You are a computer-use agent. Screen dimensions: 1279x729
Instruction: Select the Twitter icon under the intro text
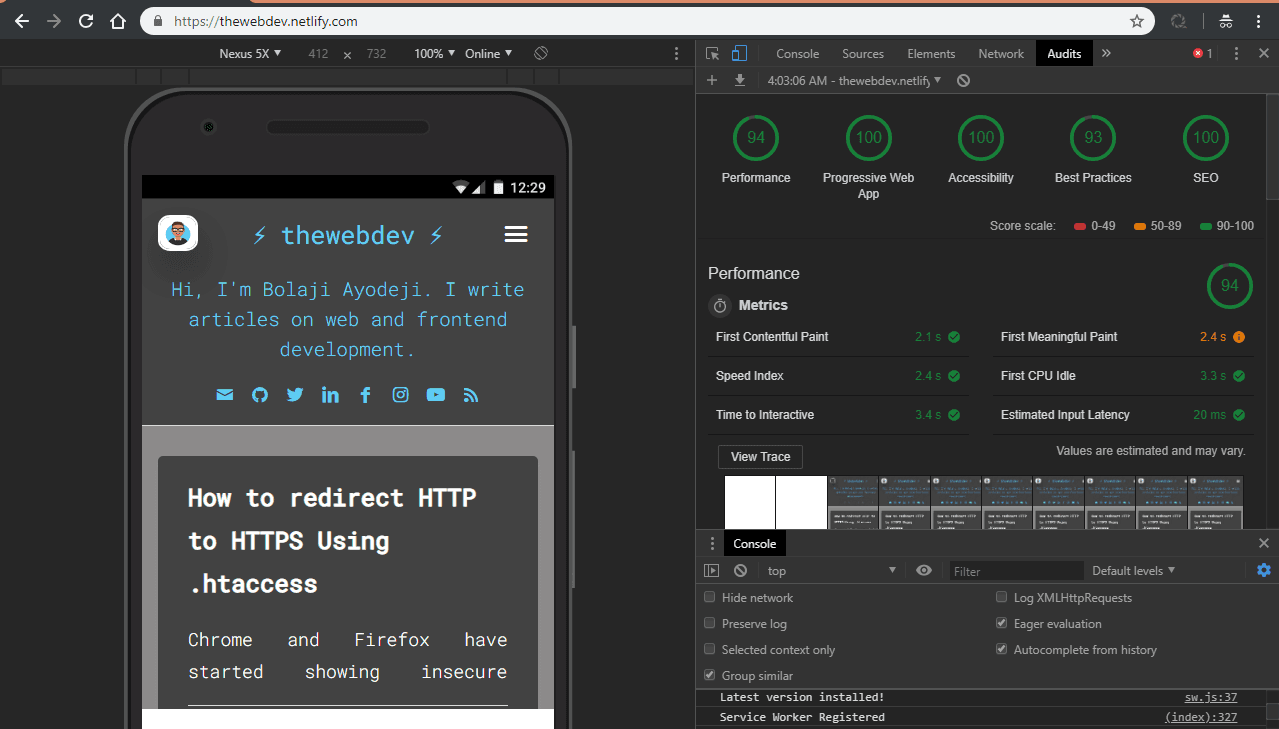pos(294,394)
